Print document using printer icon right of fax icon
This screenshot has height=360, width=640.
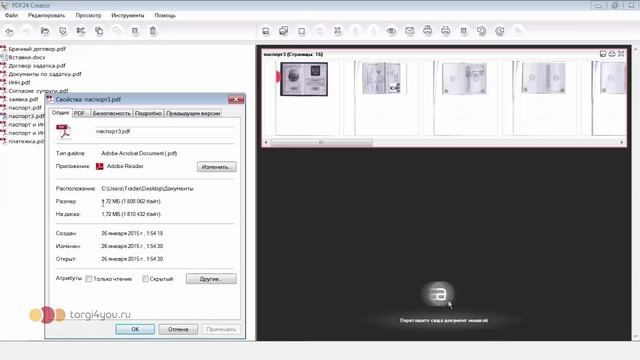[x=445, y=31]
